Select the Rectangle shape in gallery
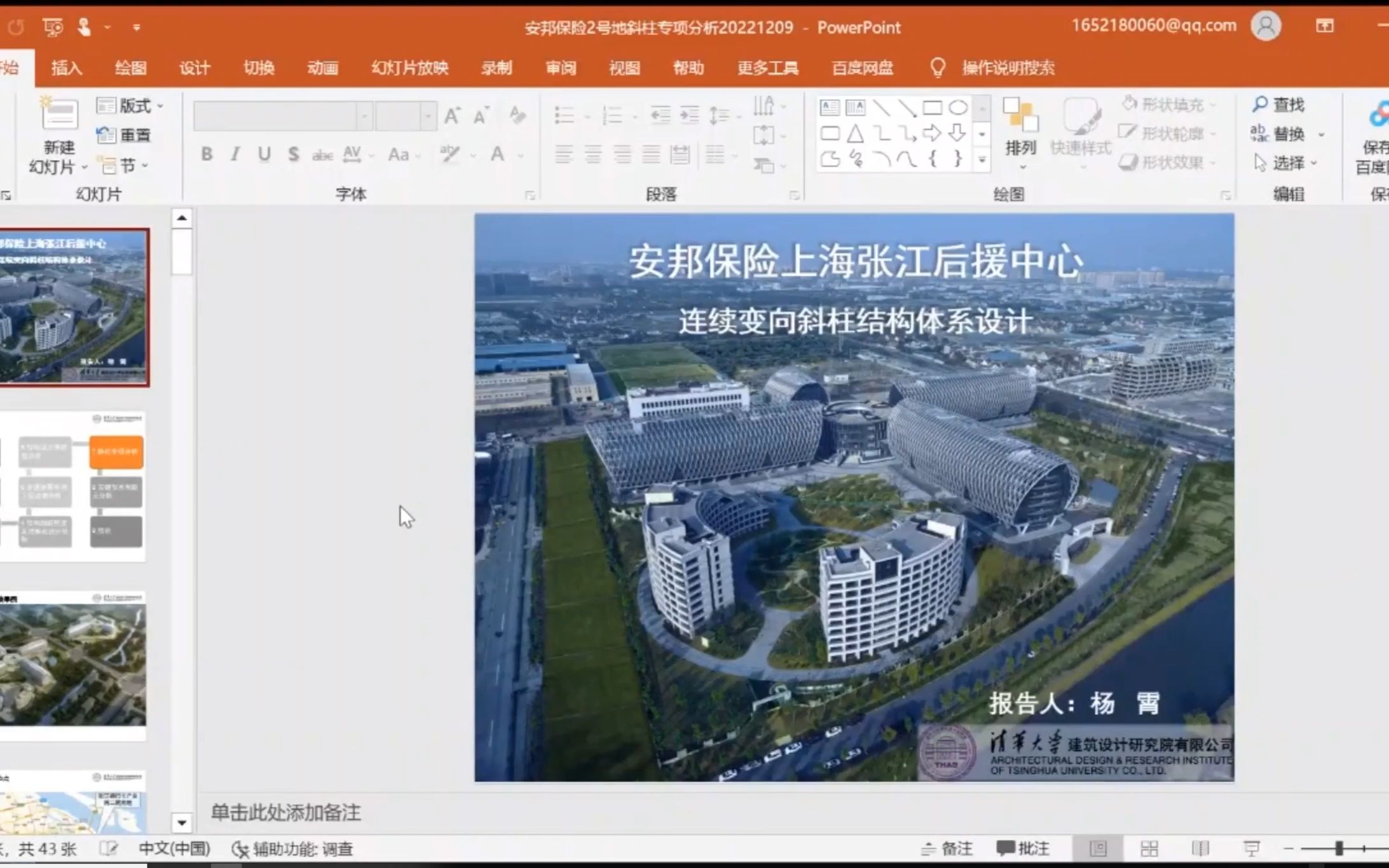Screen dimensions: 1389x868 [932, 107]
